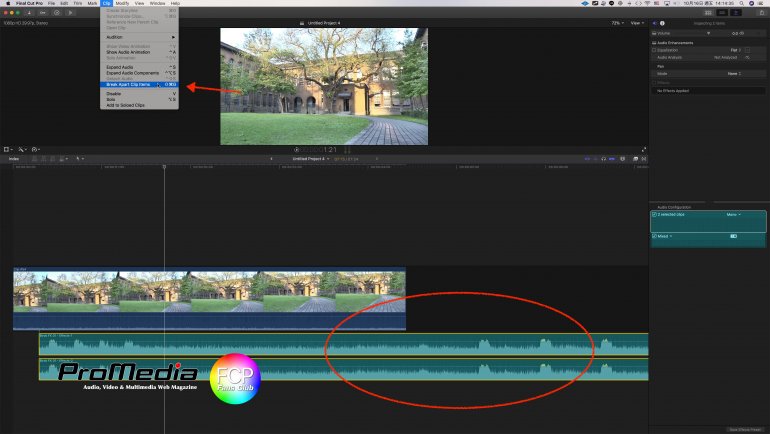
Task: Toggle the audio skimming icon
Action: 595,159
